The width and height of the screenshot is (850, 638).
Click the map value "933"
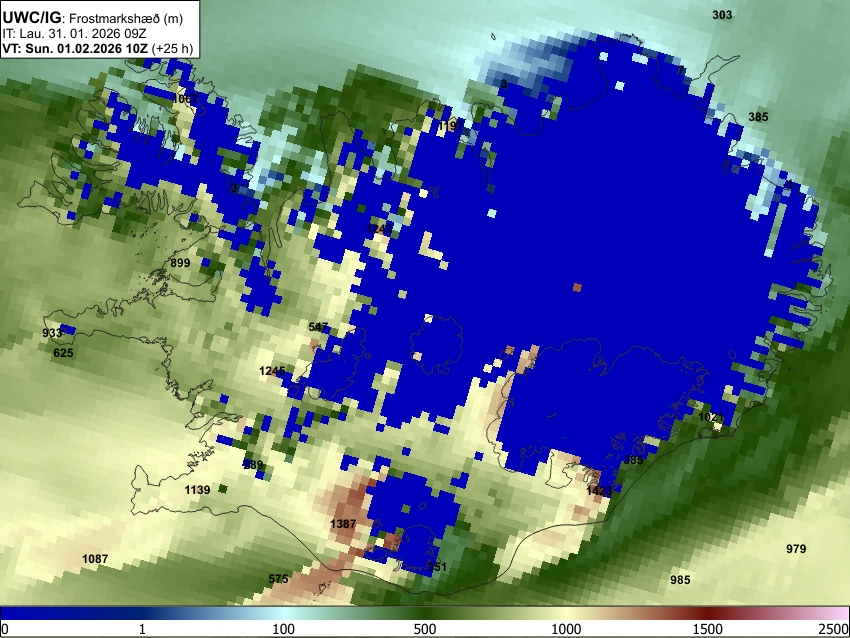(x=52, y=333)
